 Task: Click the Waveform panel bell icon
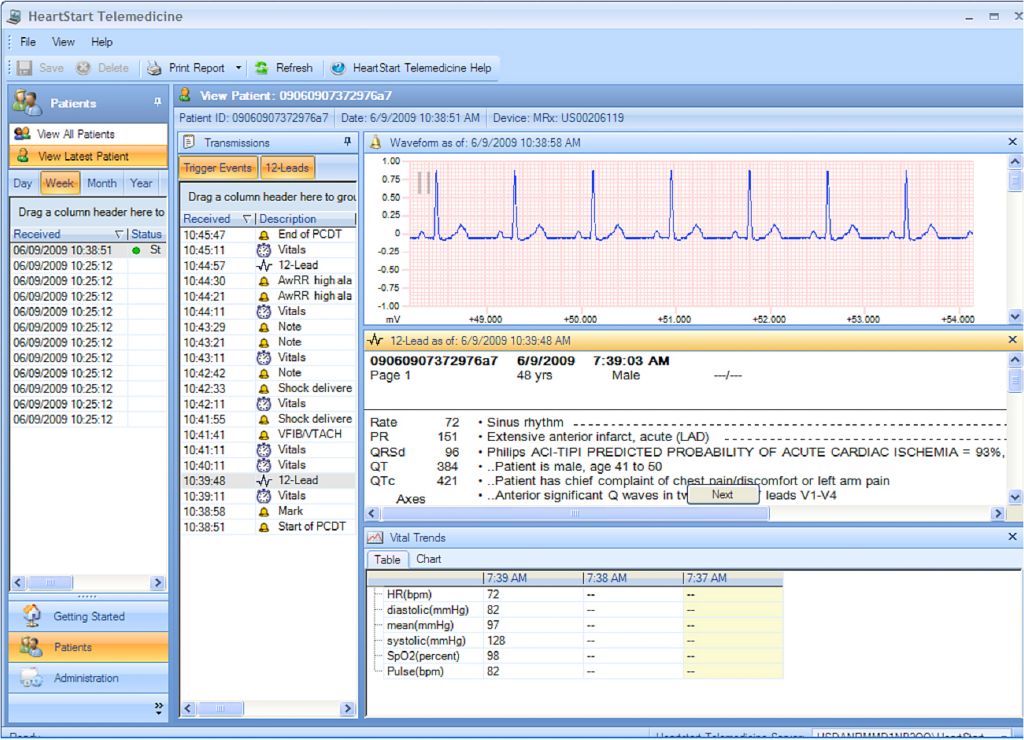click(x=376, y=142)
